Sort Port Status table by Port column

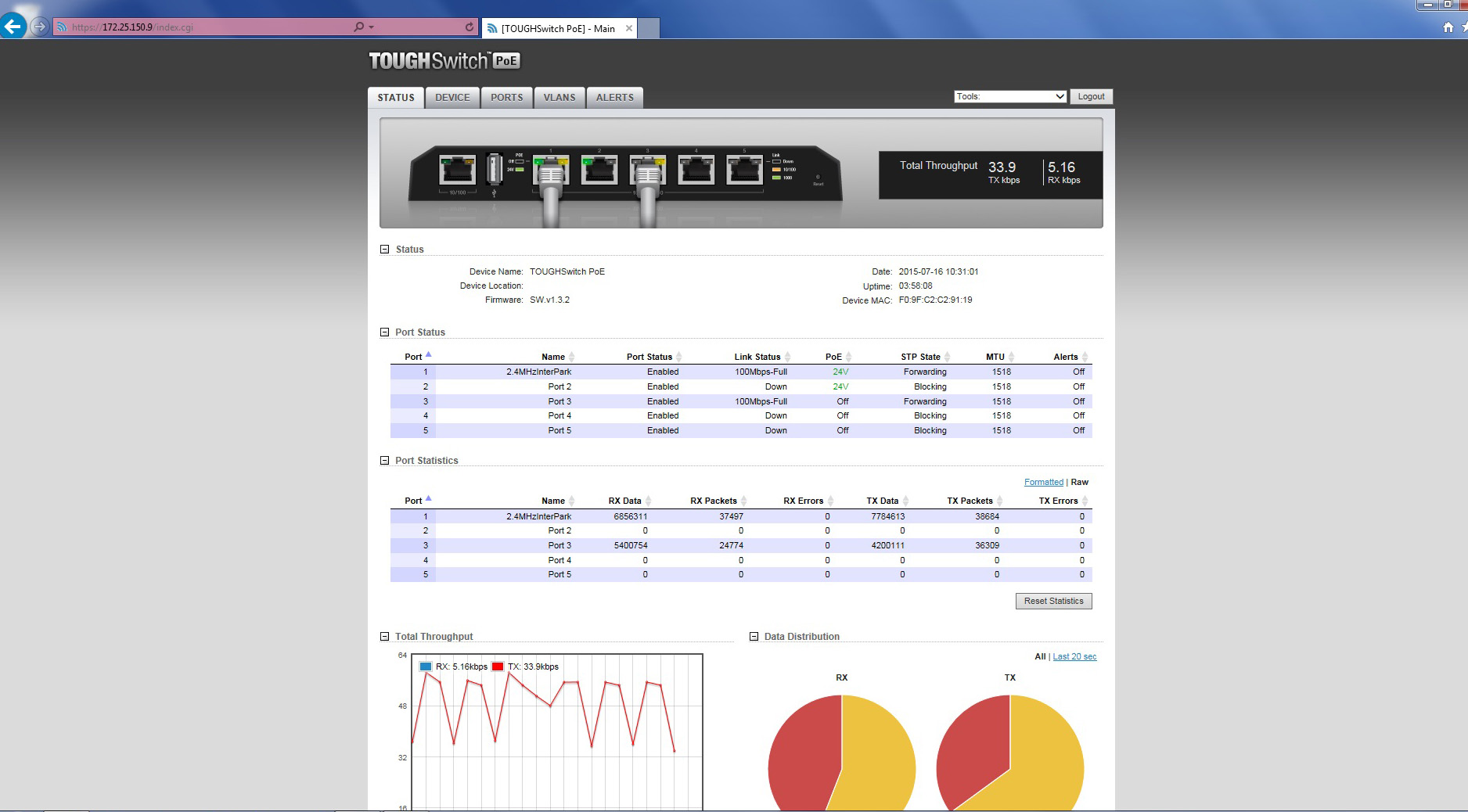tap(418, 356)
